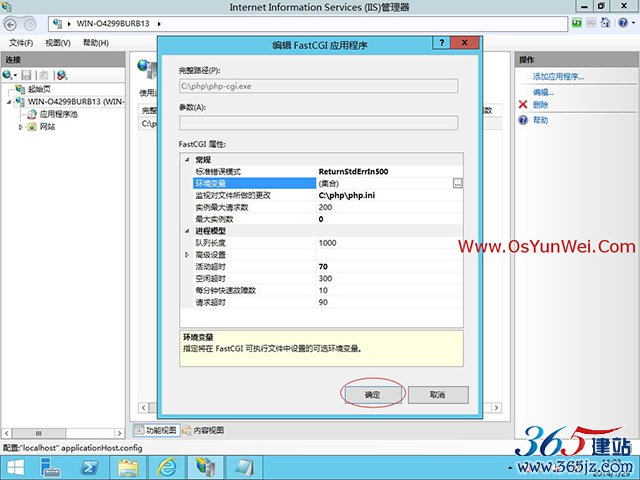The height and width of the screenshot is (480, 640).
Task: Collapse the 常规 property group
Action: point(187,160)
